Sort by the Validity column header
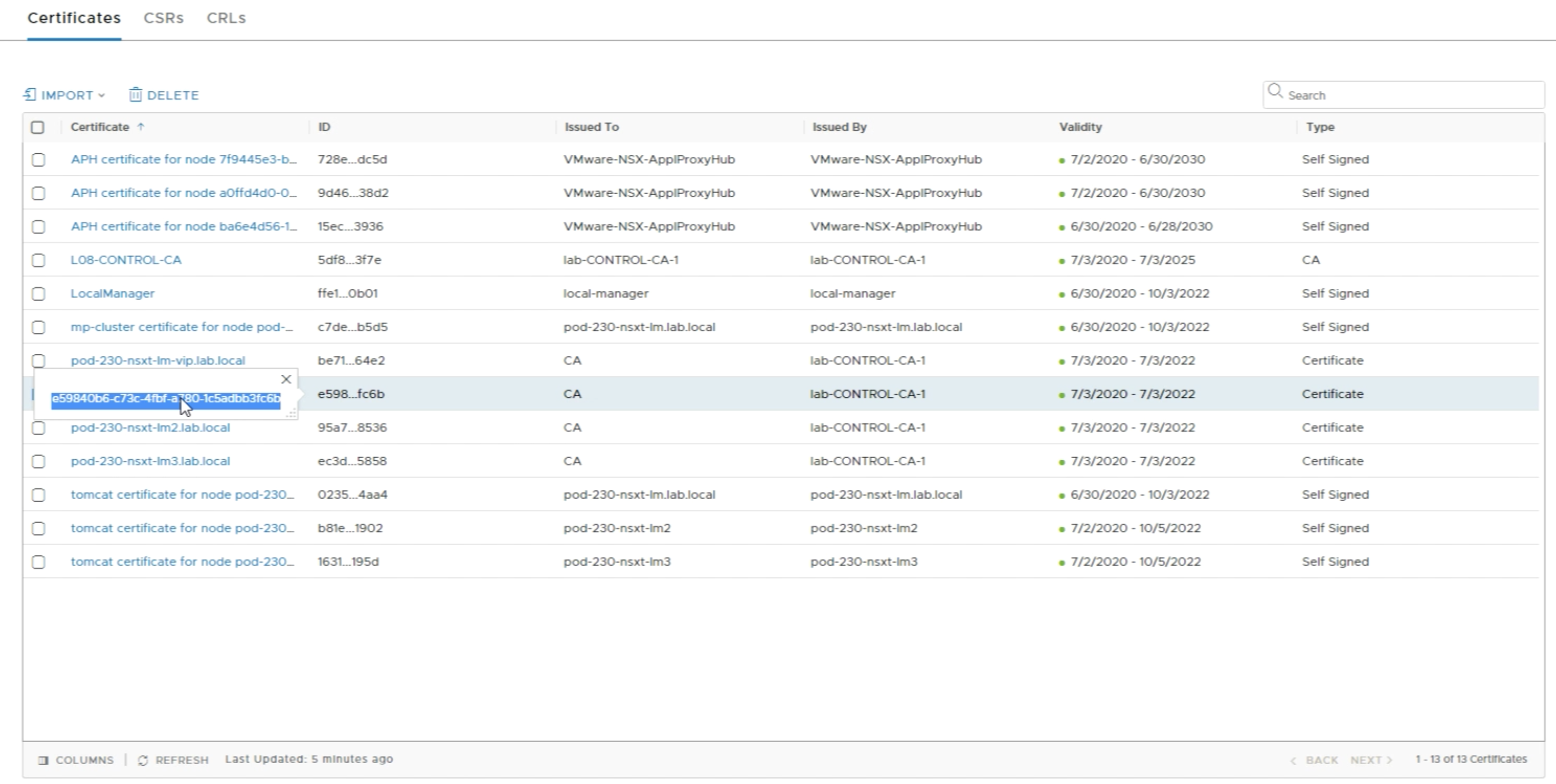1556x784 pixels. tap(1080, 127)
